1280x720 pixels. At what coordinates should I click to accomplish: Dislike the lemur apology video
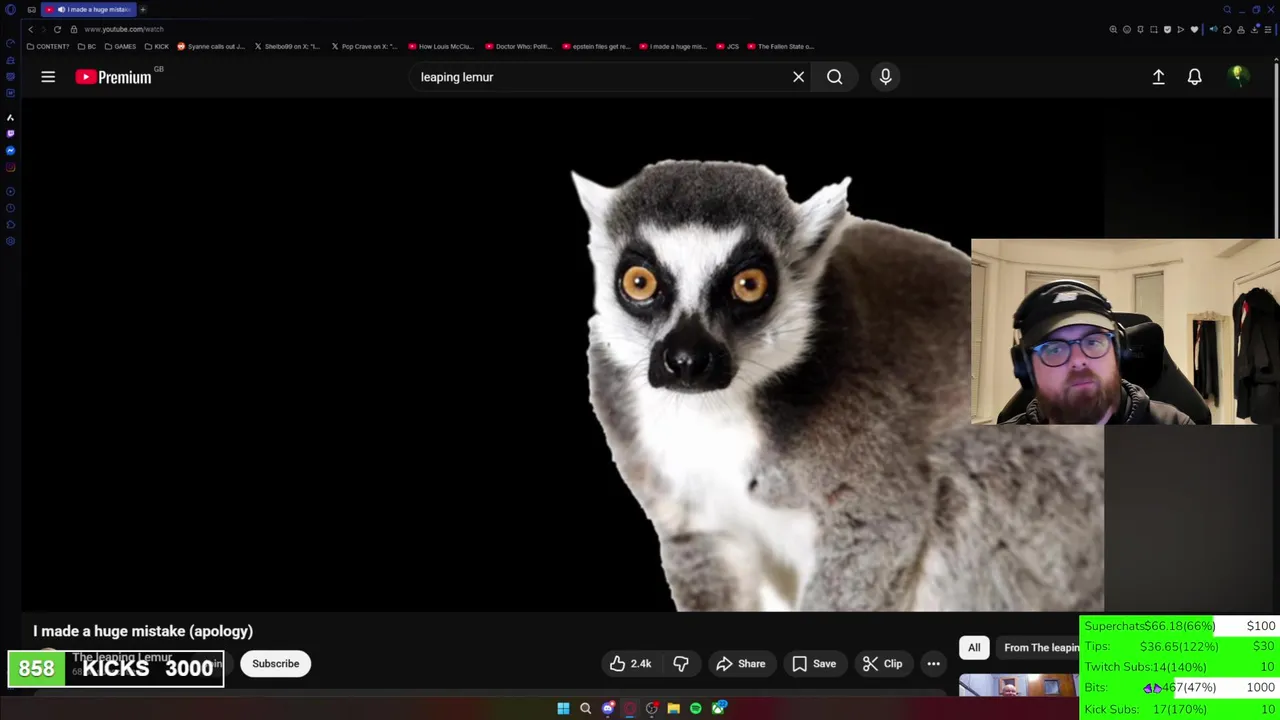[x=681, y=664]
